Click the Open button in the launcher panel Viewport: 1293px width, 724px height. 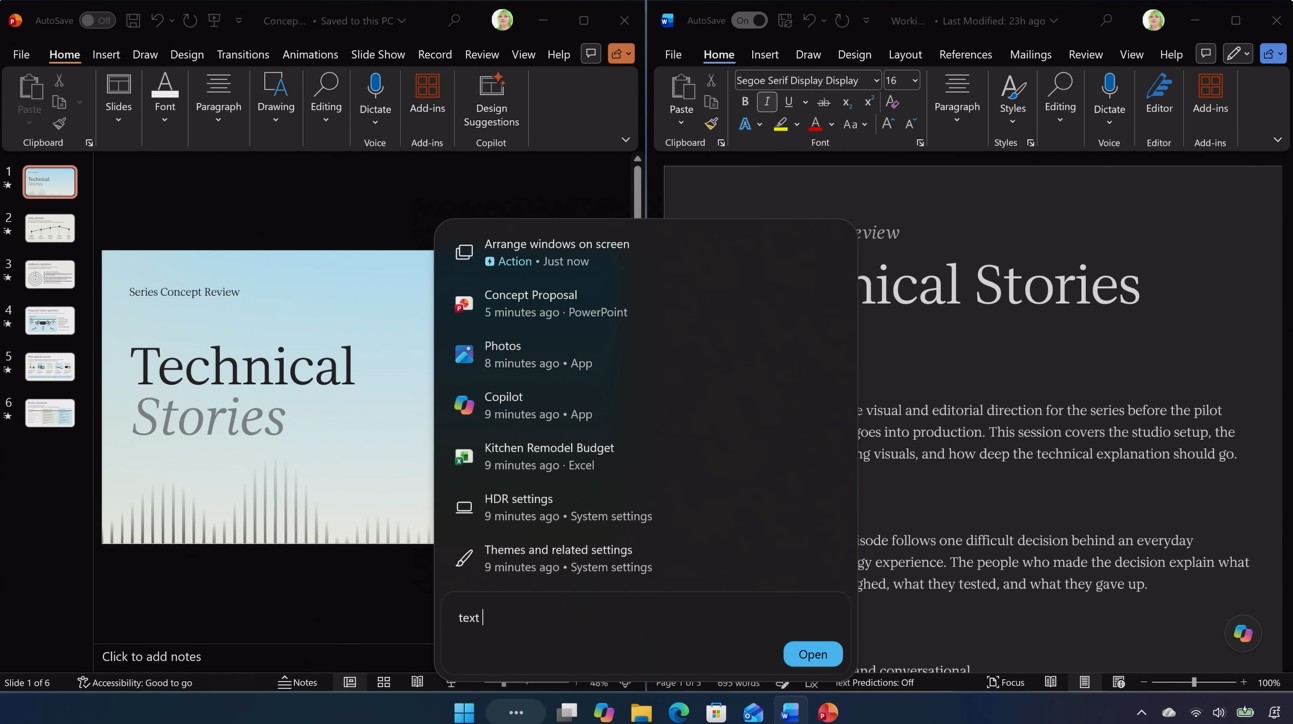(813, 654)
